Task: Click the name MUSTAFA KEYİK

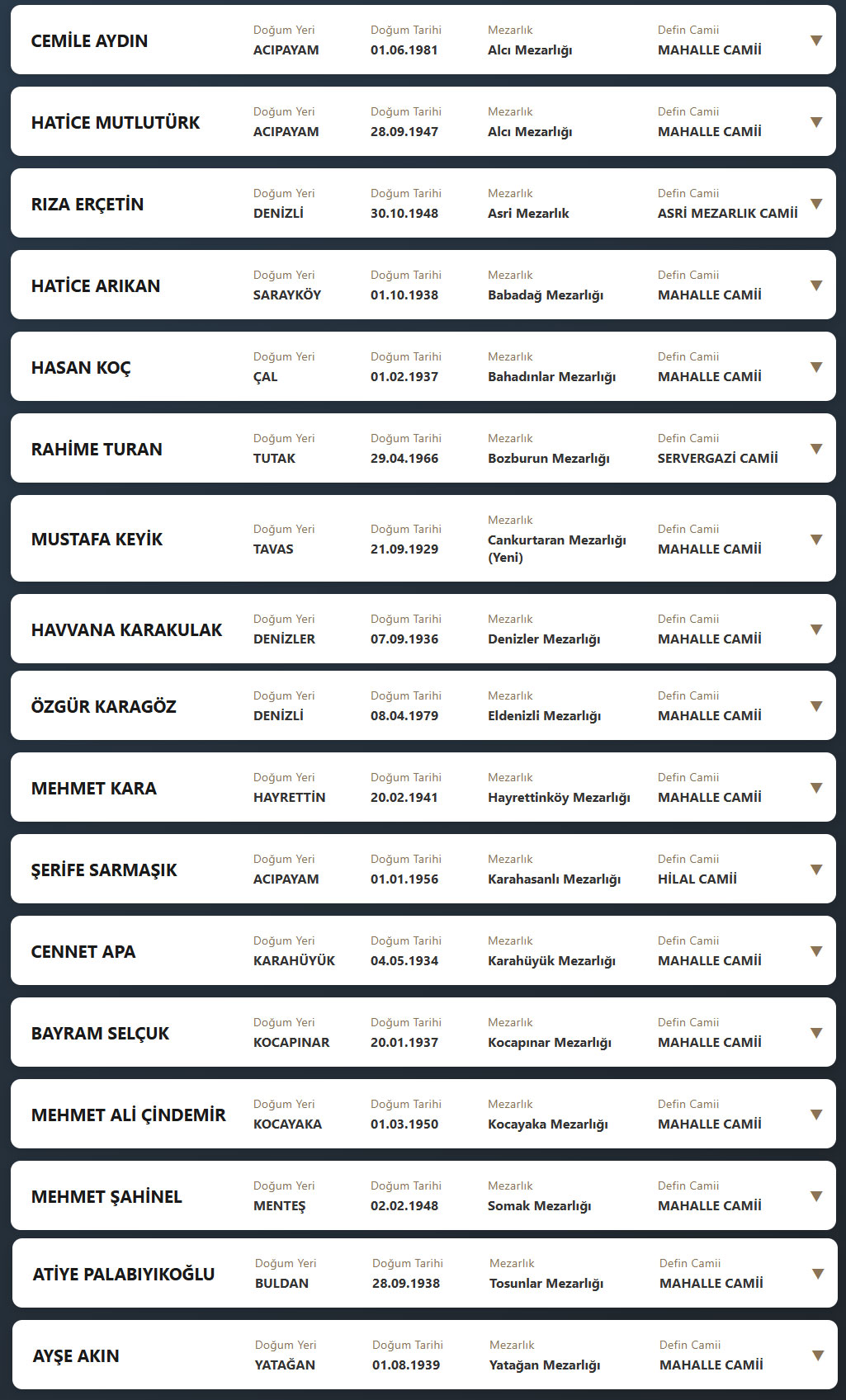Action: tap(97, 540)
